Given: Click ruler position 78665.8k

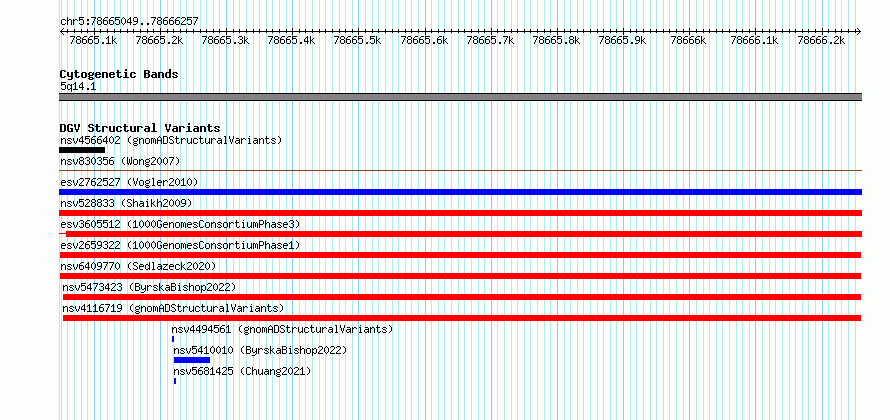Looking at the screenshot, I should 557,40.
